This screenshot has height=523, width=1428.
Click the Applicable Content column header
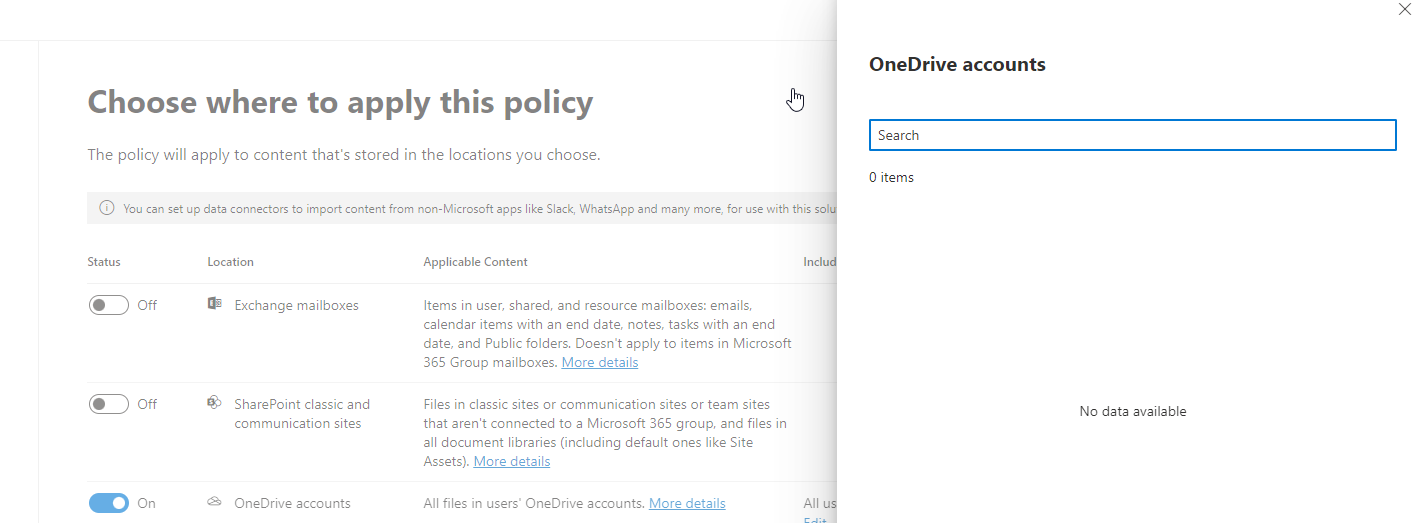pyautogui.click(x=475, y=262)
